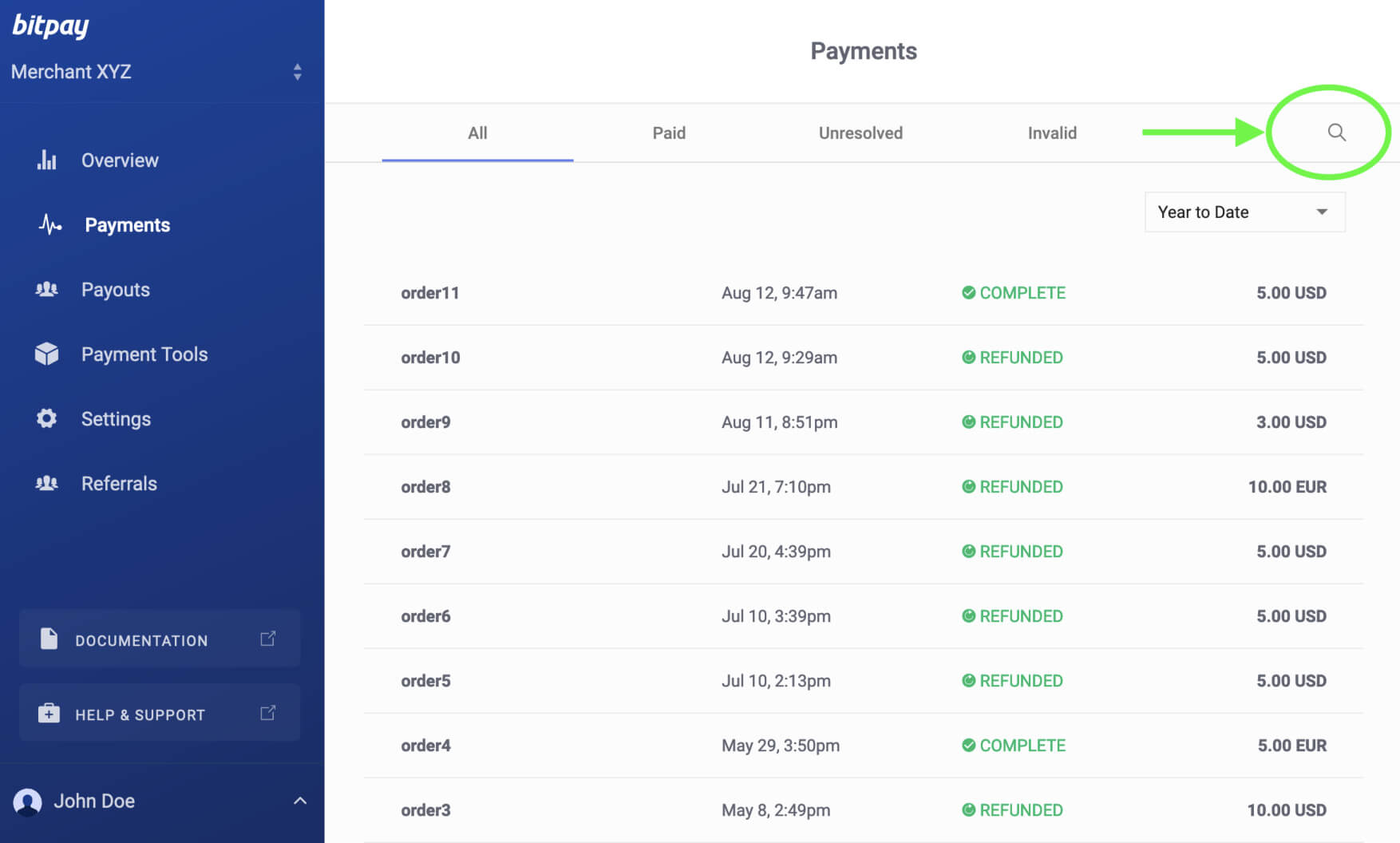Select the All payments tab
Screen dimensions: 1400x843
(477, 133)
